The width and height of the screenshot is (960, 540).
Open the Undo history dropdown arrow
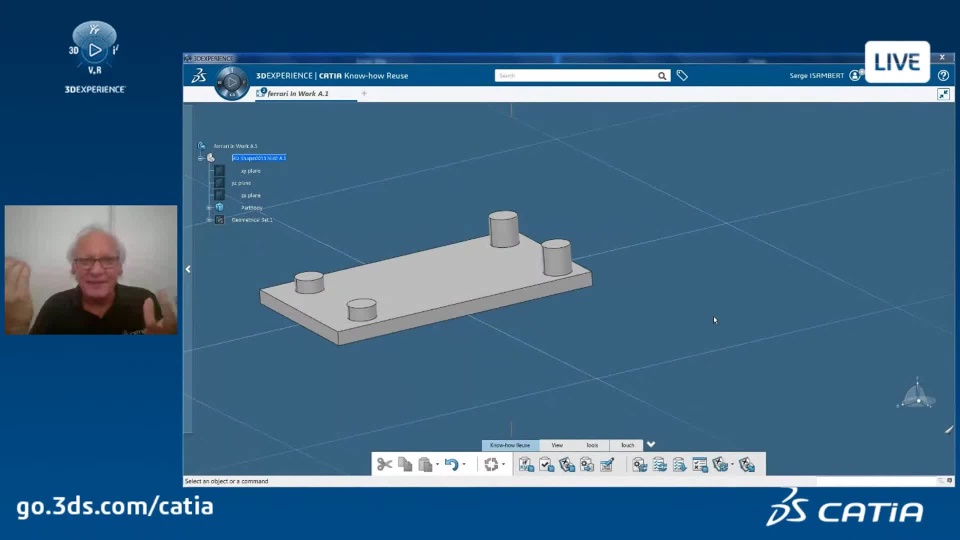(464, 465)
